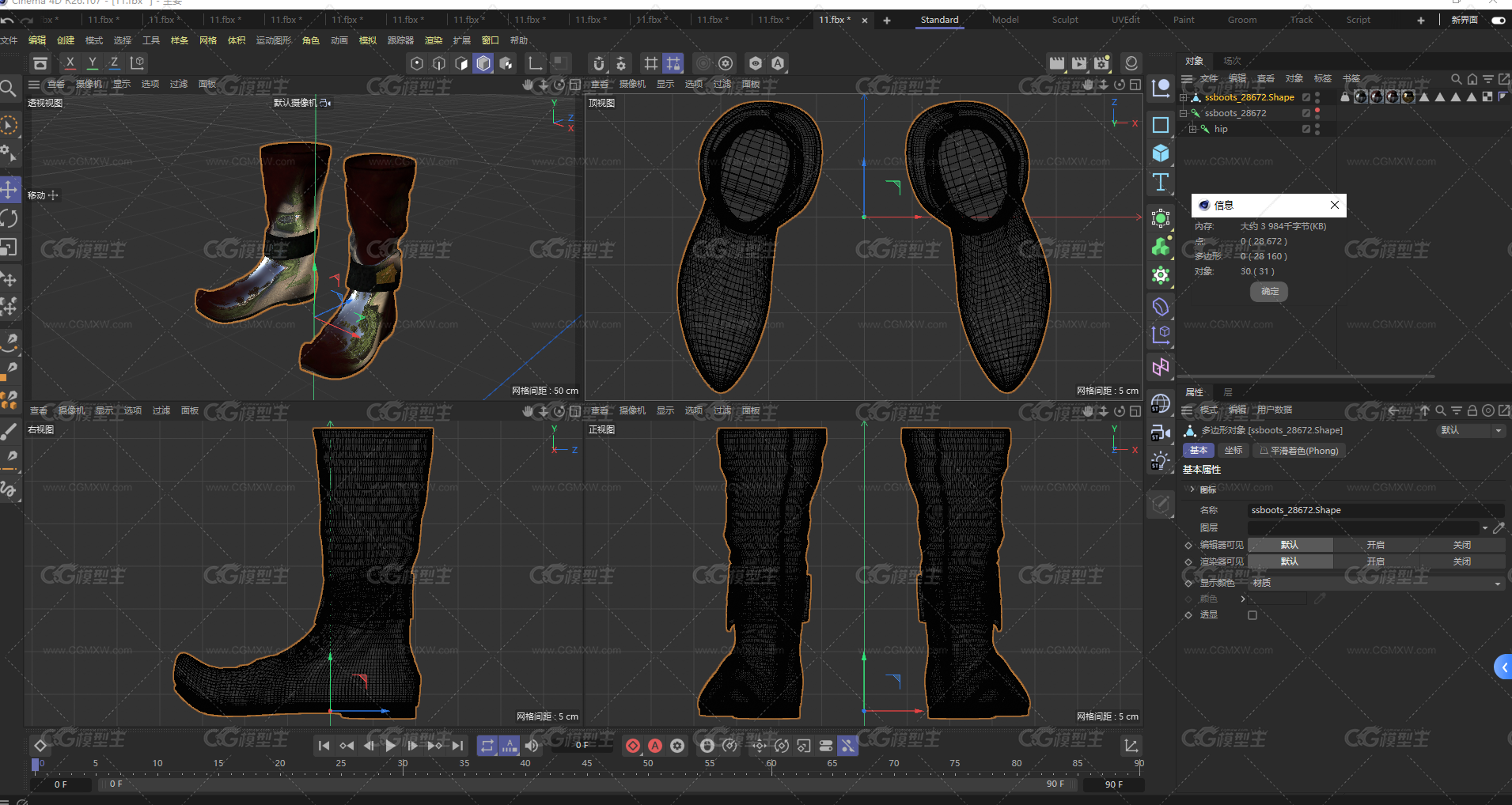Play the animation forward
This screenshot has height=805, width=1512.
tap(391, 746)
